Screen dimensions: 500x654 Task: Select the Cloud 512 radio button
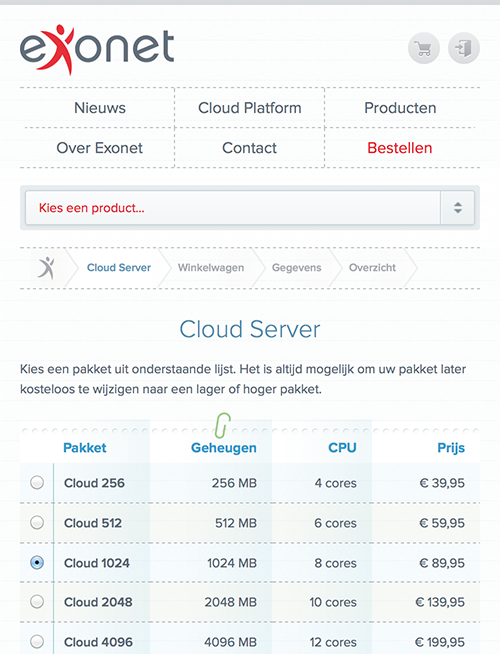click(37, 522)
